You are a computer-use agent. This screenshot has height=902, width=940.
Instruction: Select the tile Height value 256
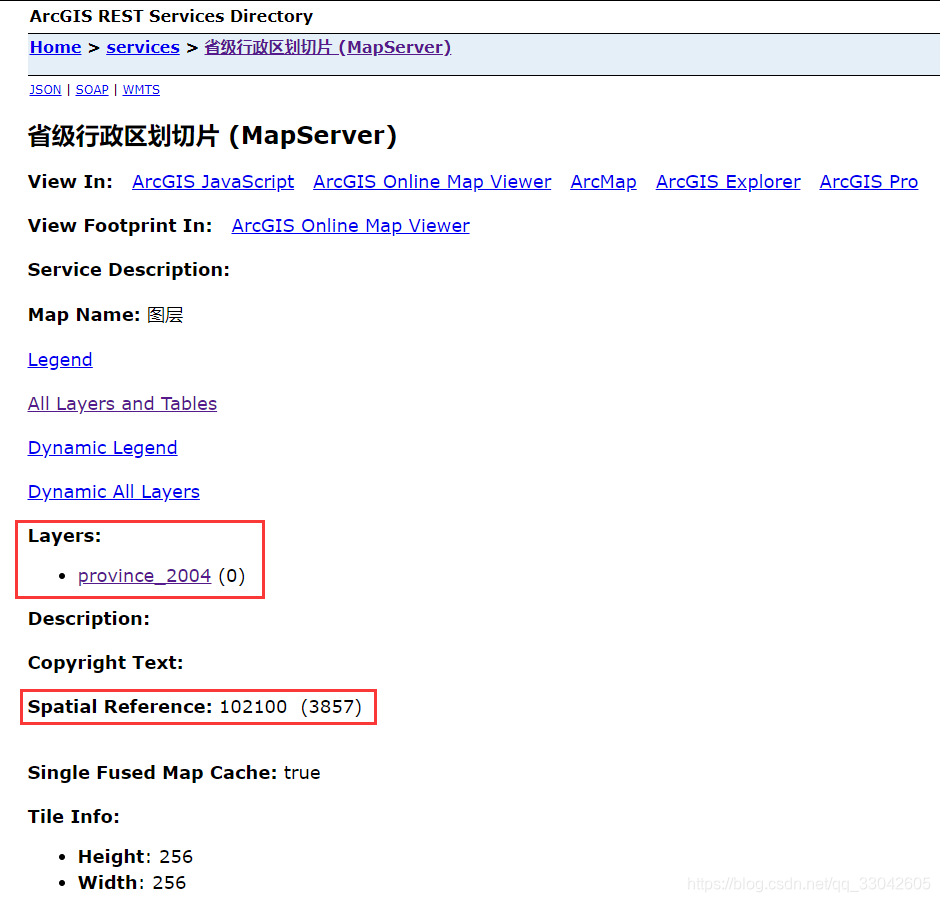[x=176, y=856]
